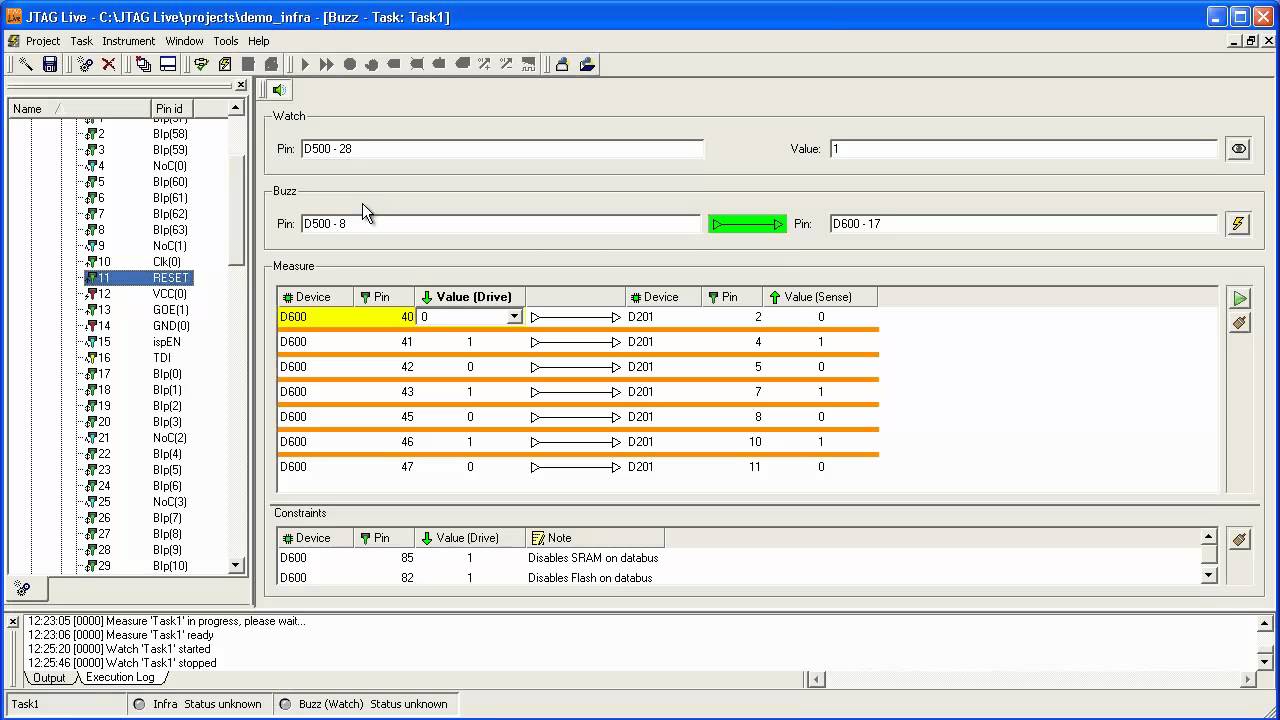Open the Instrument menu
Viewport: 1280px width, 720px height.
tap(128, 41)
